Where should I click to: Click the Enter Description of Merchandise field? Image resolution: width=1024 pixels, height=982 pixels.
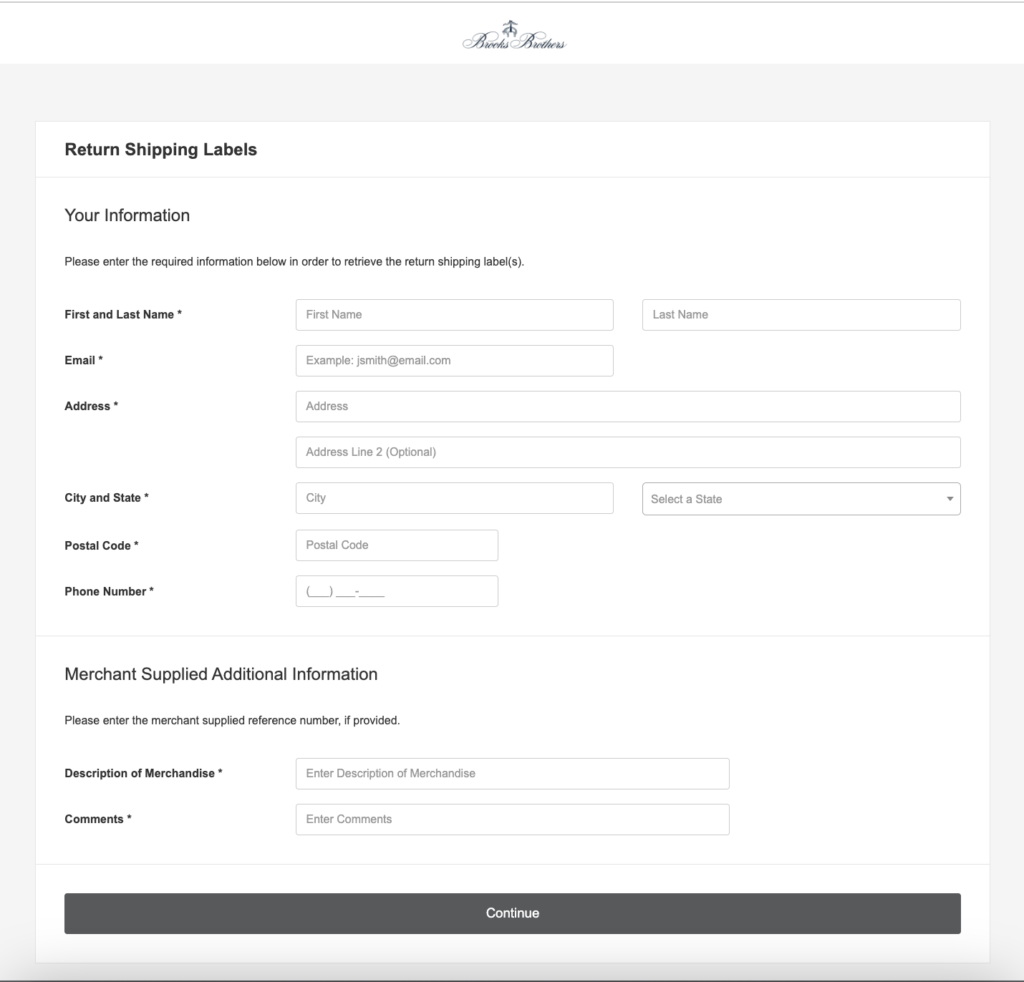512,773
